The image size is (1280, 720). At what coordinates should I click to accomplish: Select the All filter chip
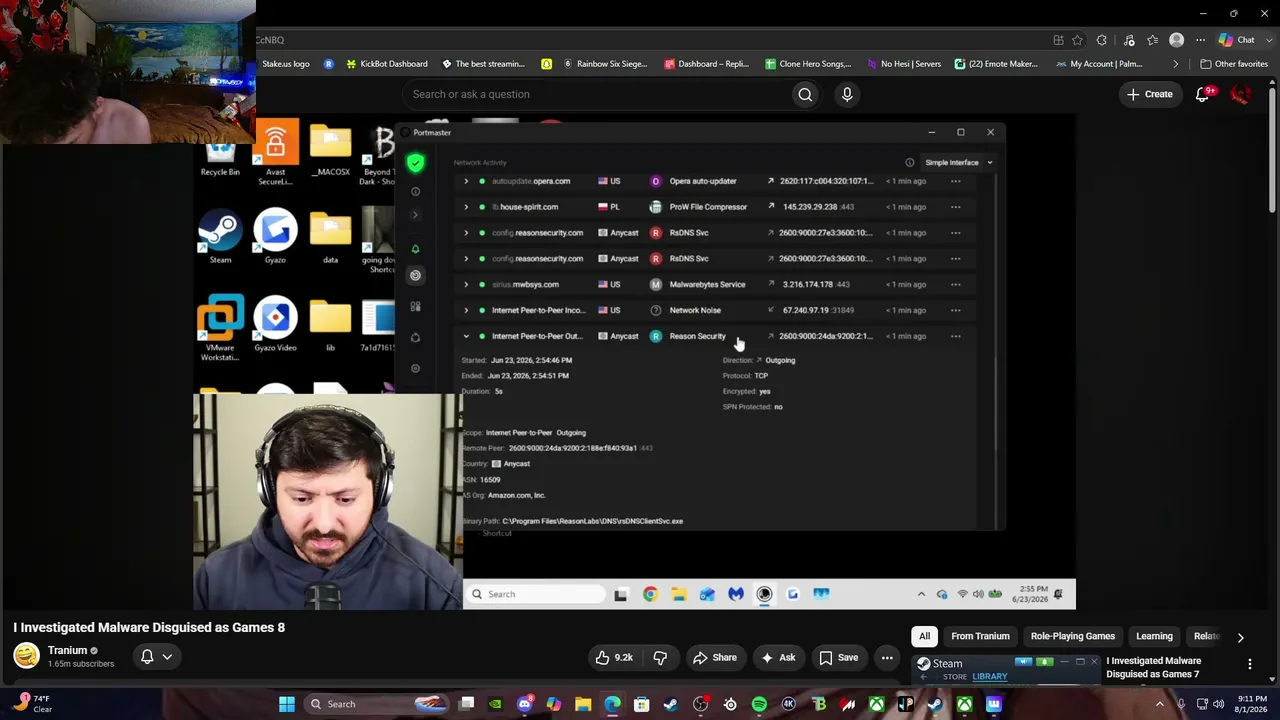point(924,636)
